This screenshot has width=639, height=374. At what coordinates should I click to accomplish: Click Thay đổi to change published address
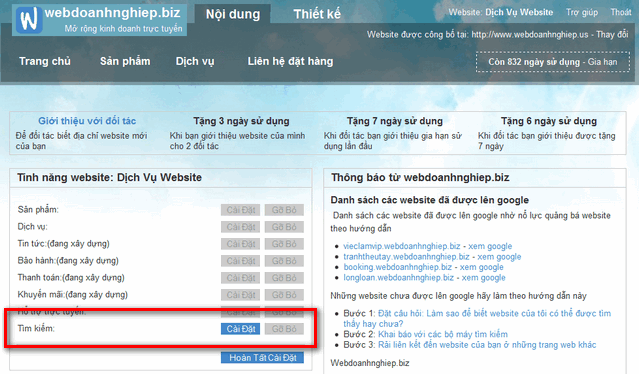tap(612, 34)
